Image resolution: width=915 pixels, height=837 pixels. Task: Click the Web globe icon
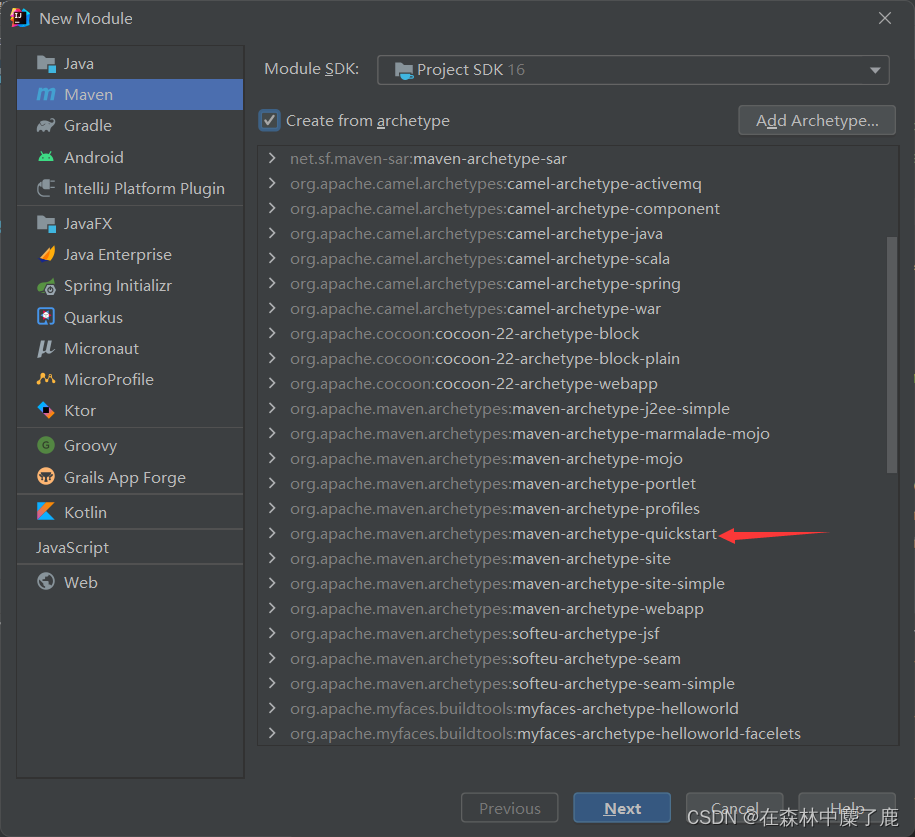click(46, 582)
